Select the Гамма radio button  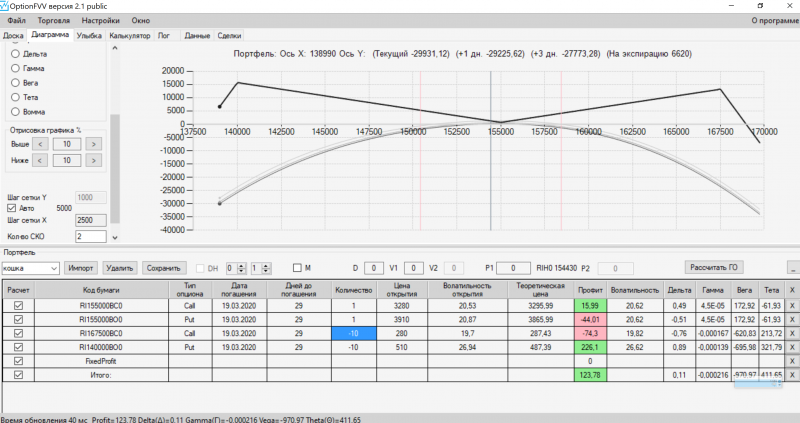tap(15, 68)
